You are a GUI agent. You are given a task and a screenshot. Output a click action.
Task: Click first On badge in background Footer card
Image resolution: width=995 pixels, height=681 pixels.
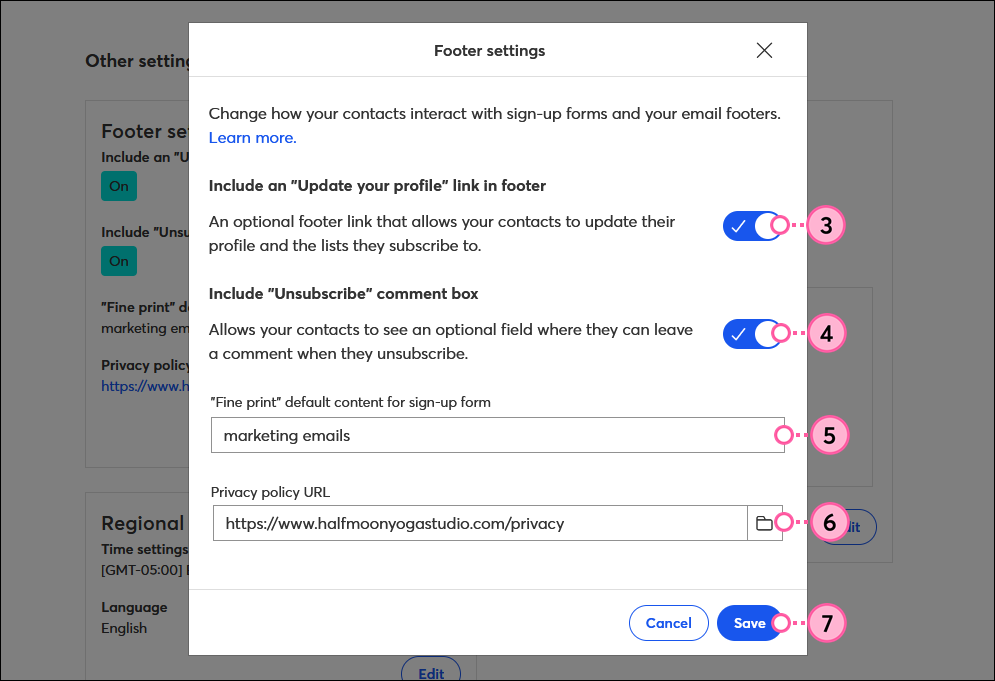[119, 186]
